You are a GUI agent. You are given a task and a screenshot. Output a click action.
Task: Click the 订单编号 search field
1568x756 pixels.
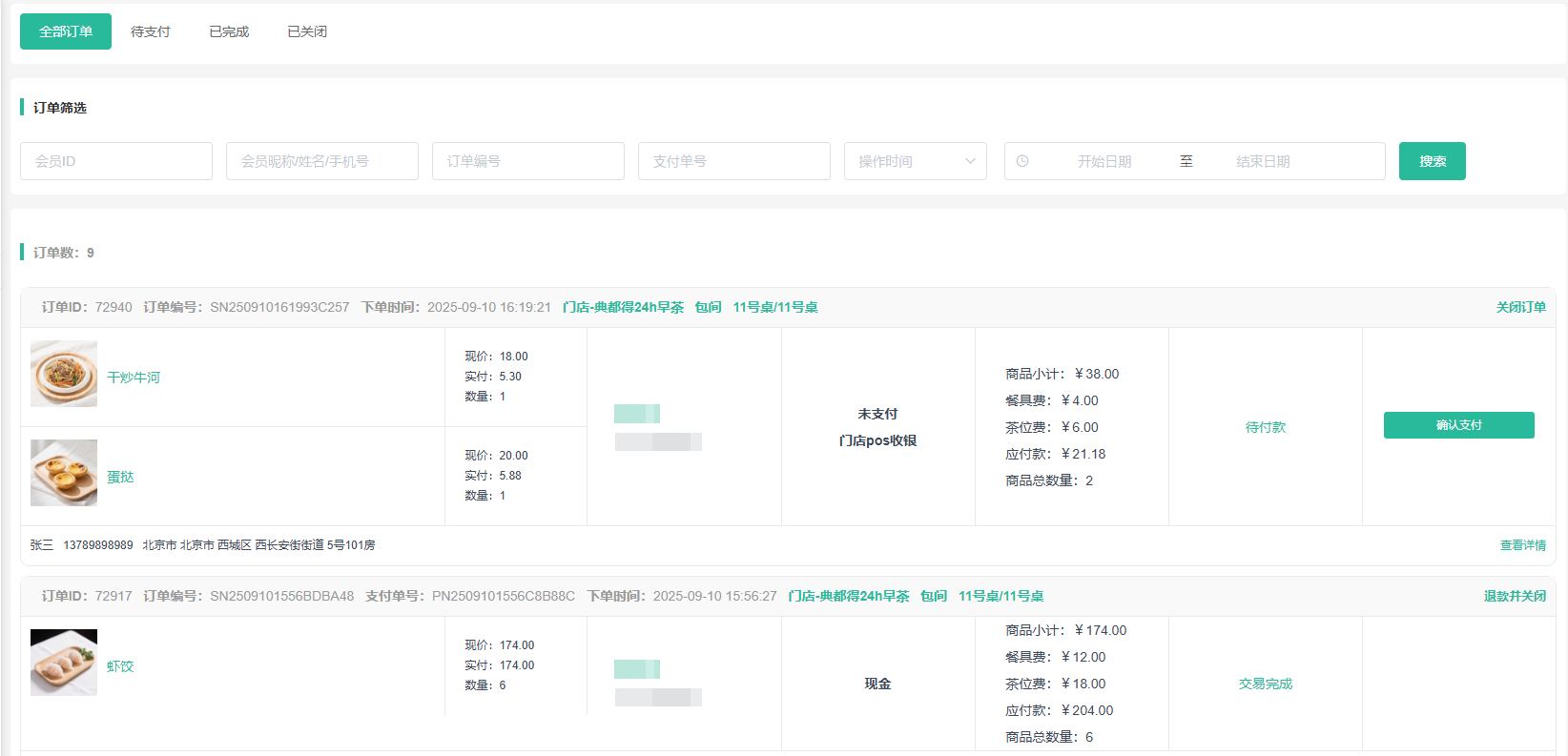tap(528, 161)
